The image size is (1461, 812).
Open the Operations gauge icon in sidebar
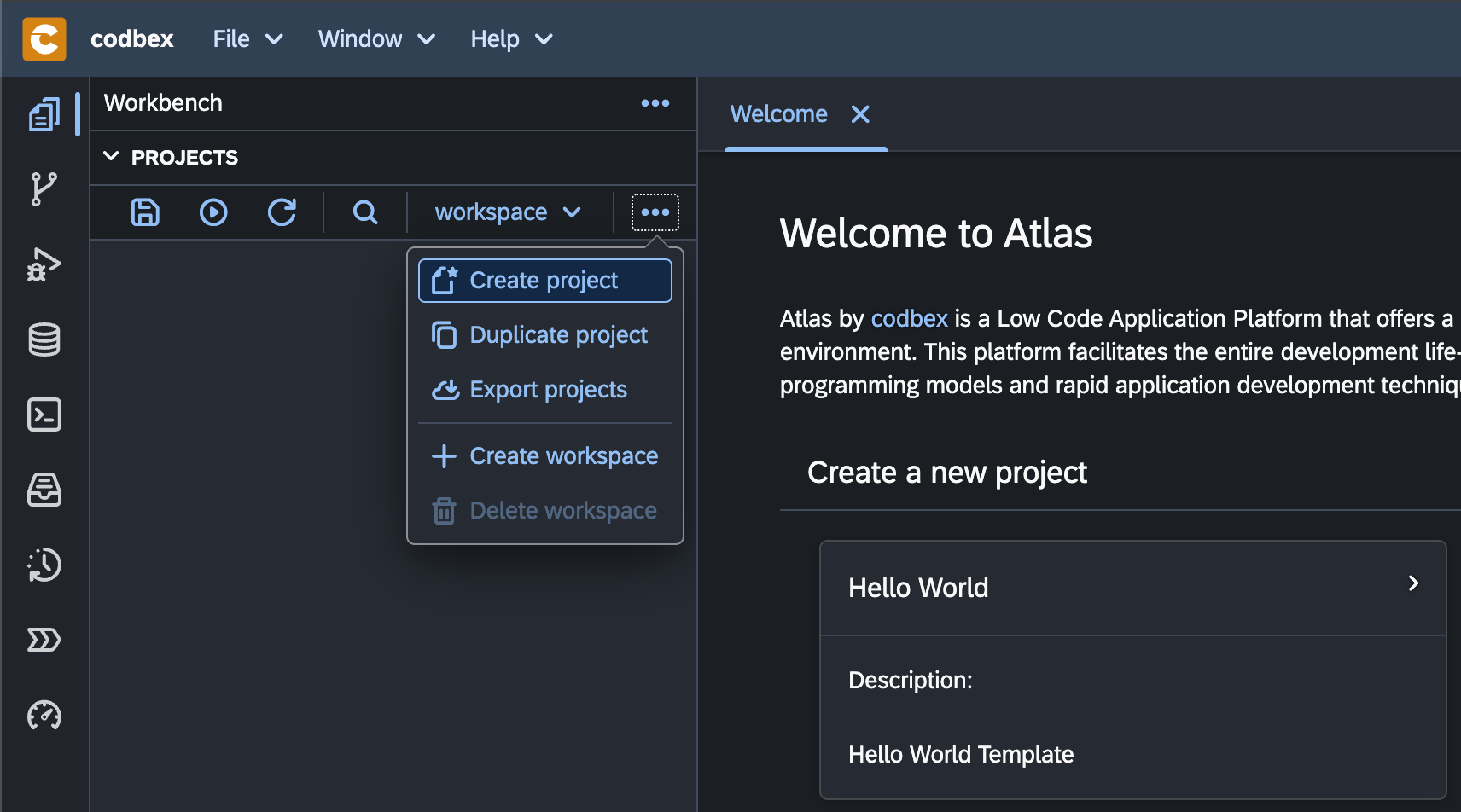click(44, 715)
